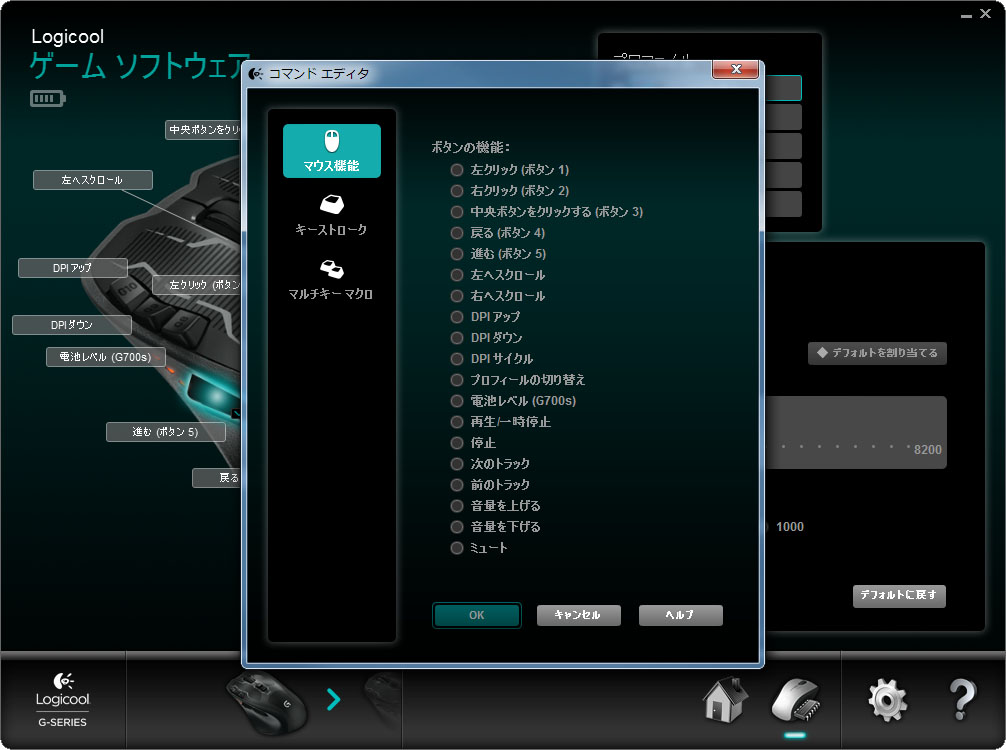Click the mouse icon on マウス機能 tab
The width and height of the screenshot is (1006, 750).
(332, 141)
